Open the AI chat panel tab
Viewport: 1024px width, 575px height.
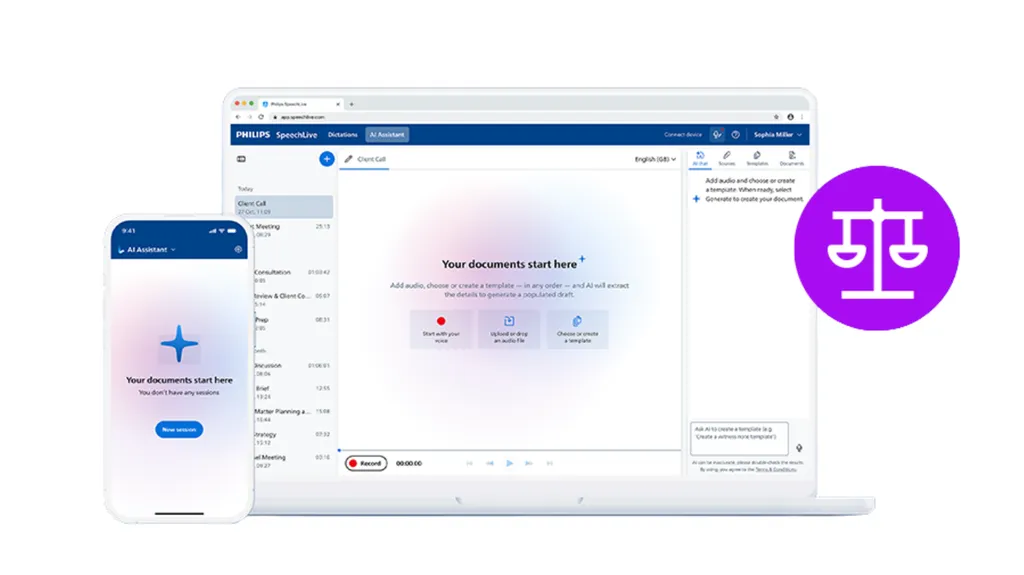(700, 159)
